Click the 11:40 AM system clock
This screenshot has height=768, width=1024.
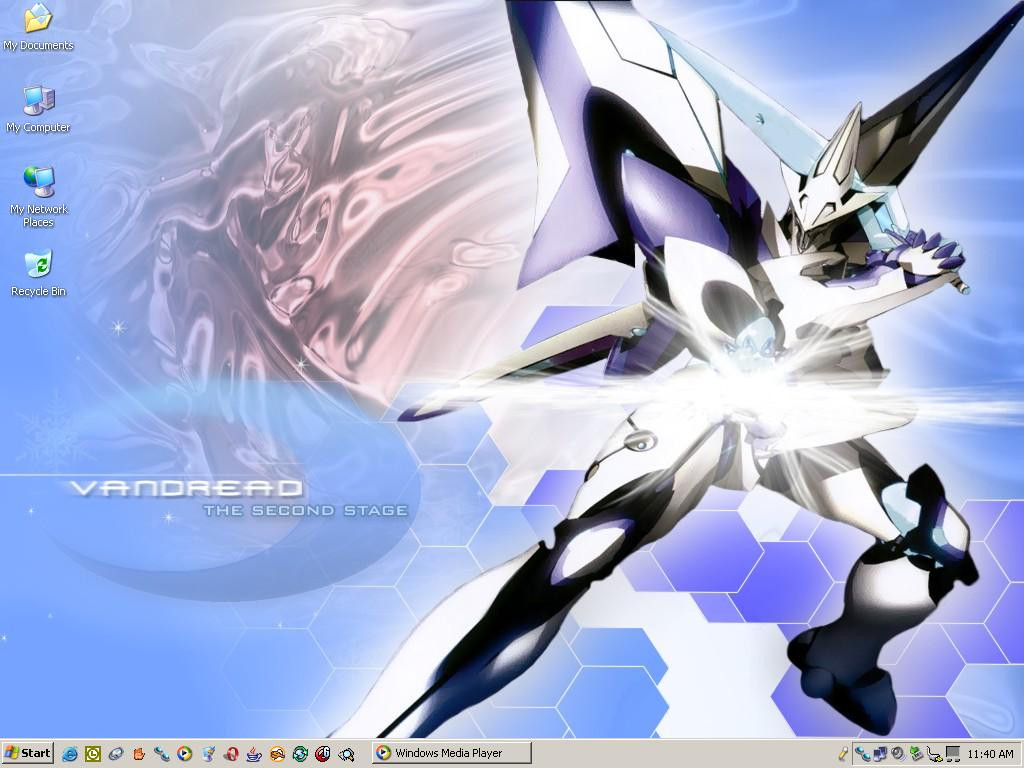[x=990, y=754]
